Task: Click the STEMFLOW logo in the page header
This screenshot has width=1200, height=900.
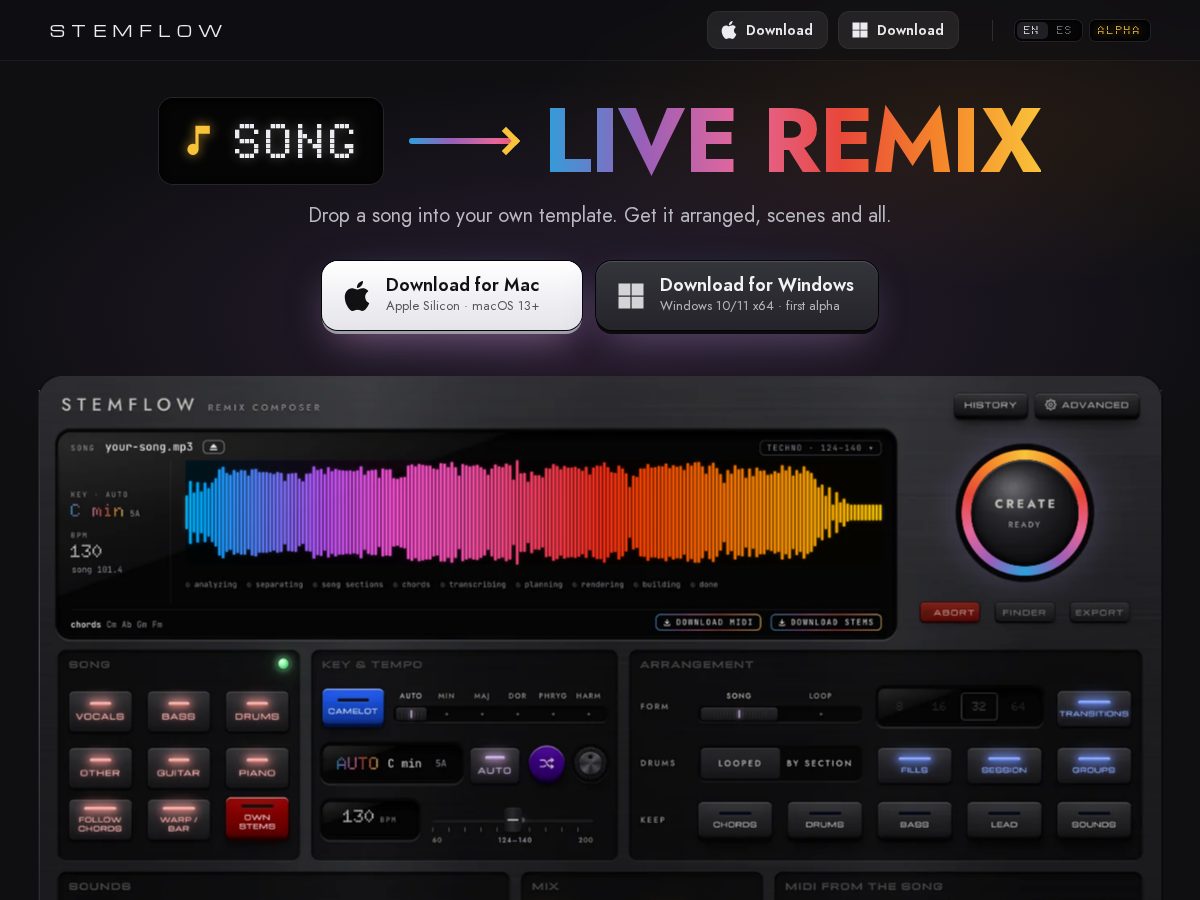Action: pyautogui.click(x=136, y=31)
